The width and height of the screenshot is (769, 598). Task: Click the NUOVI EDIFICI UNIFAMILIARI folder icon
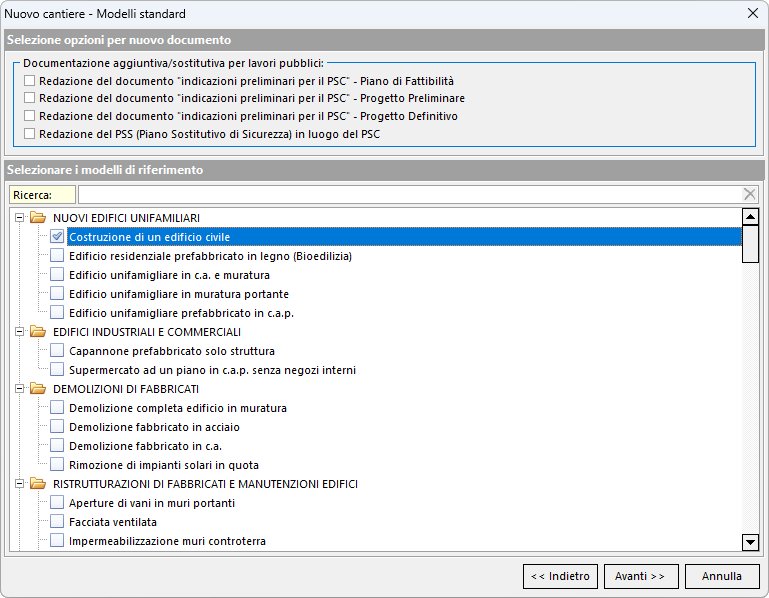click(39, 218)
